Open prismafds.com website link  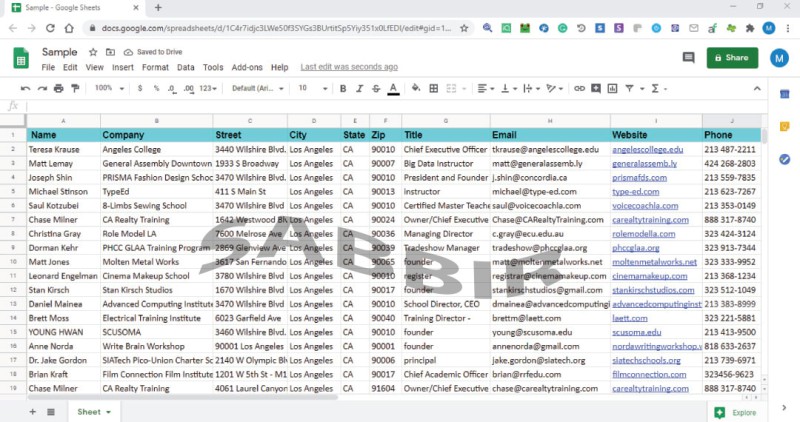pyautogui.click(x=639, y=178)
